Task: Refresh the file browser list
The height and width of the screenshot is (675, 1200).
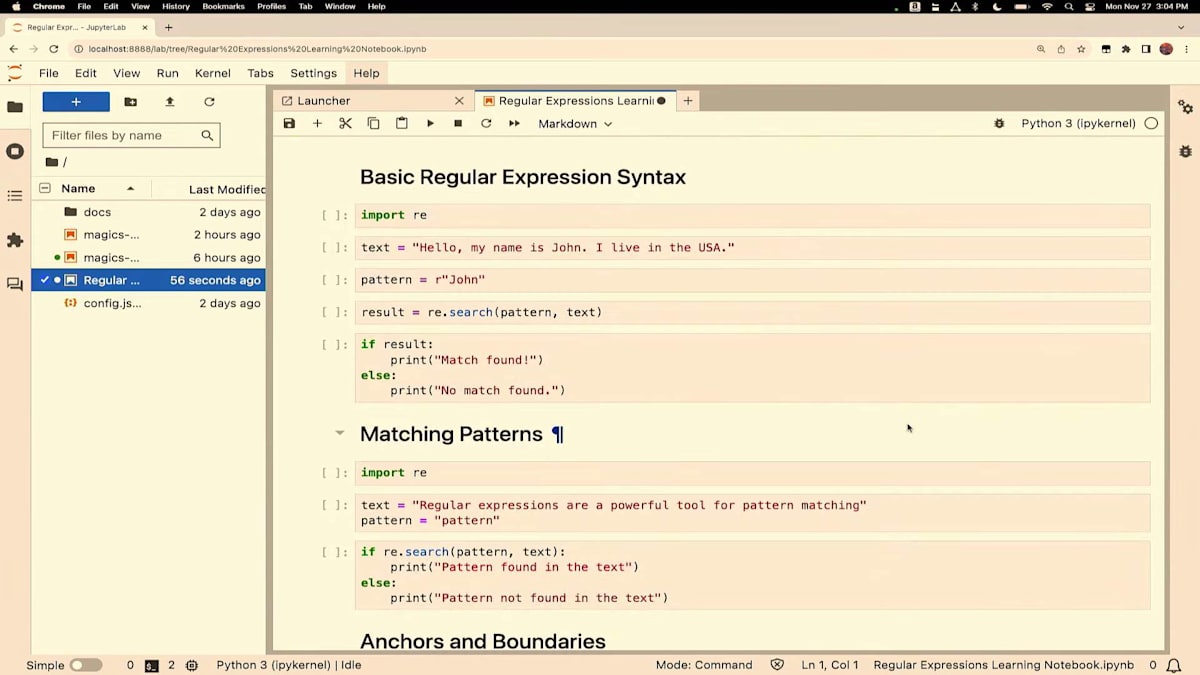Action: pyautogui.click(x=209, y=102)
